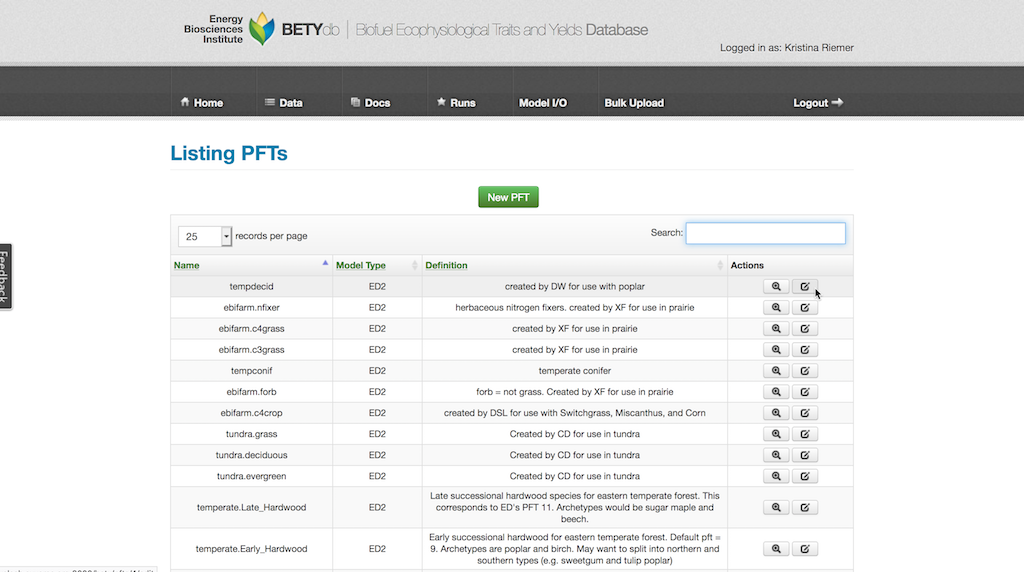Edit the ebifarm.c4grass PFT entry
The height and width of the screenshot is (572, 1024).
(x=805, y=328)
